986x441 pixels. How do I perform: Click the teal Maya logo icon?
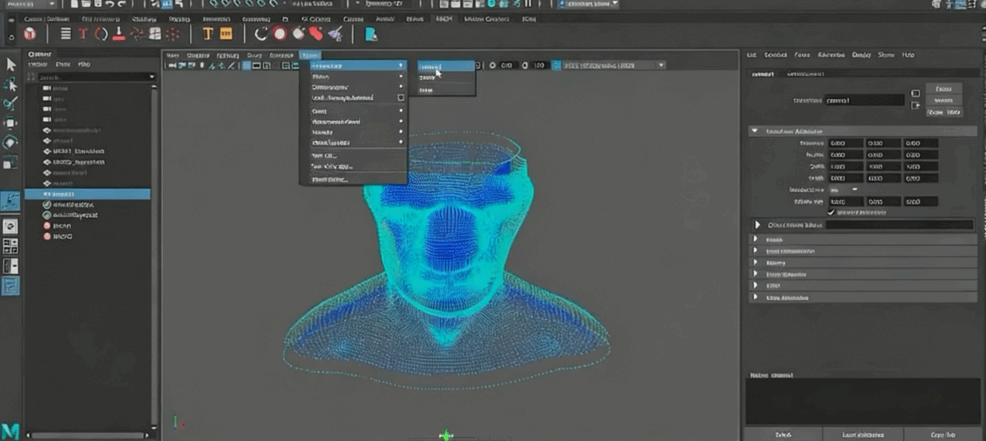(11, 429)
